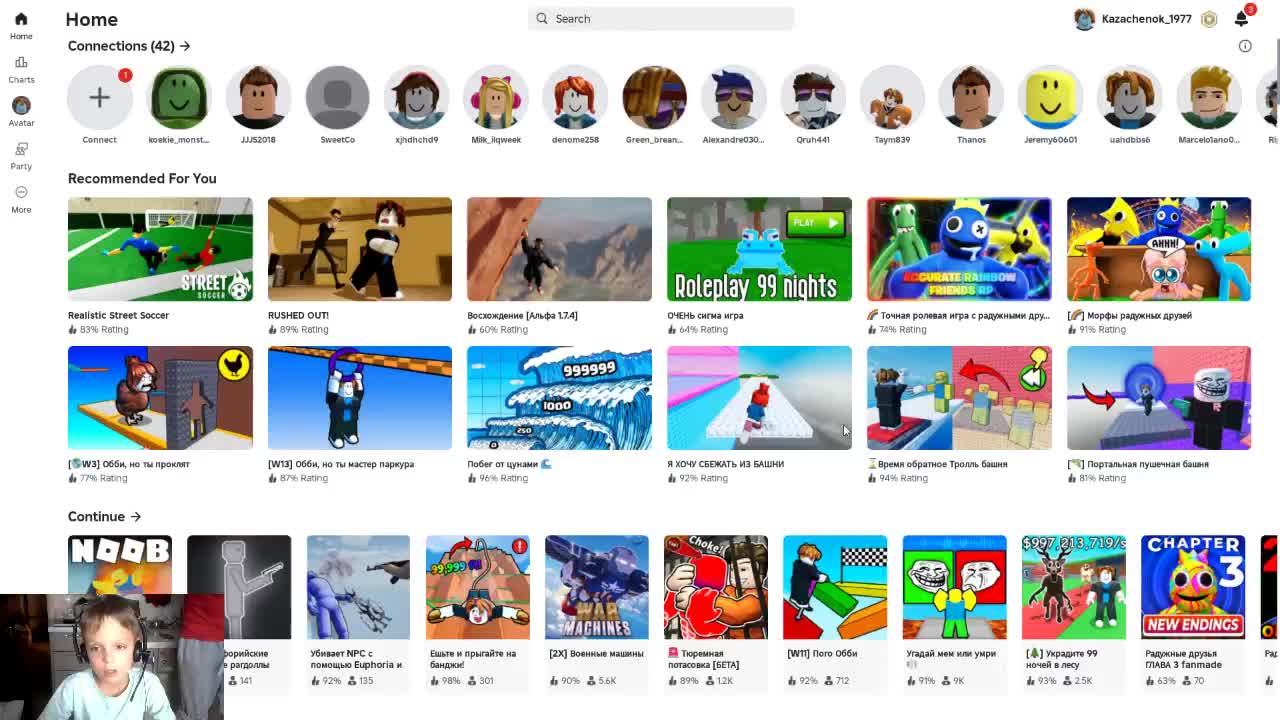Open koekie_monst friend avatar
This screenshot has height=720, width=1280.
[x=179, y=97]
